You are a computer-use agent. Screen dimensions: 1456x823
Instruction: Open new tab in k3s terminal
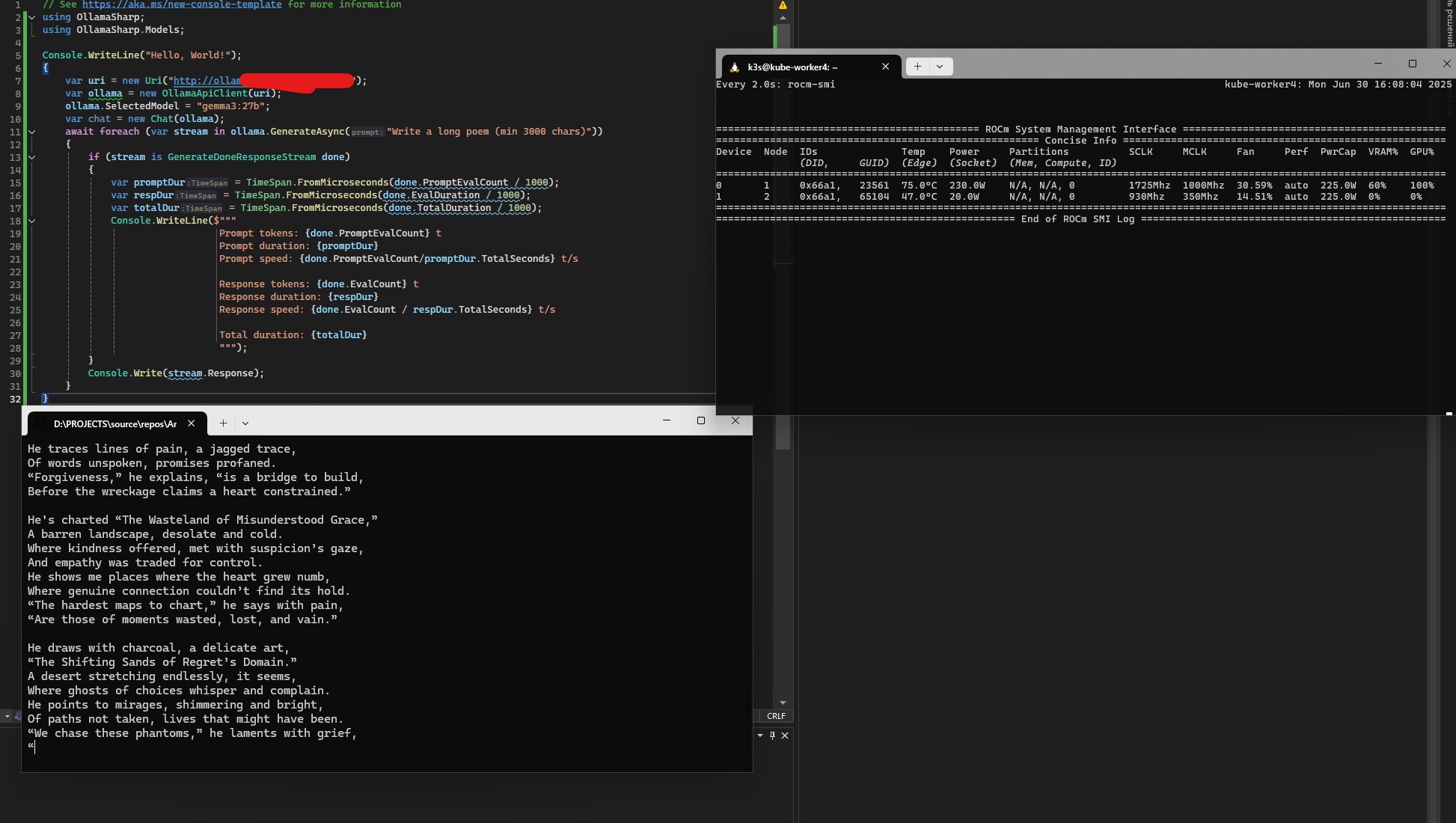[917, 67]
